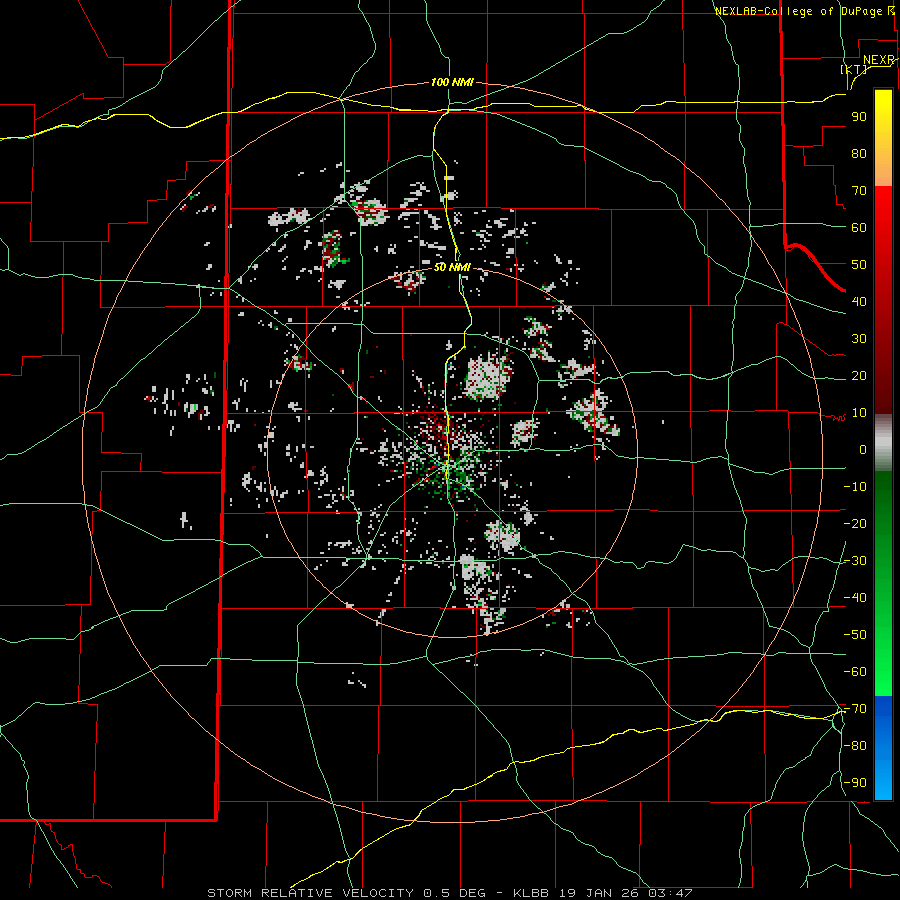Select the -60 value on velocity scale

(855, 672)
